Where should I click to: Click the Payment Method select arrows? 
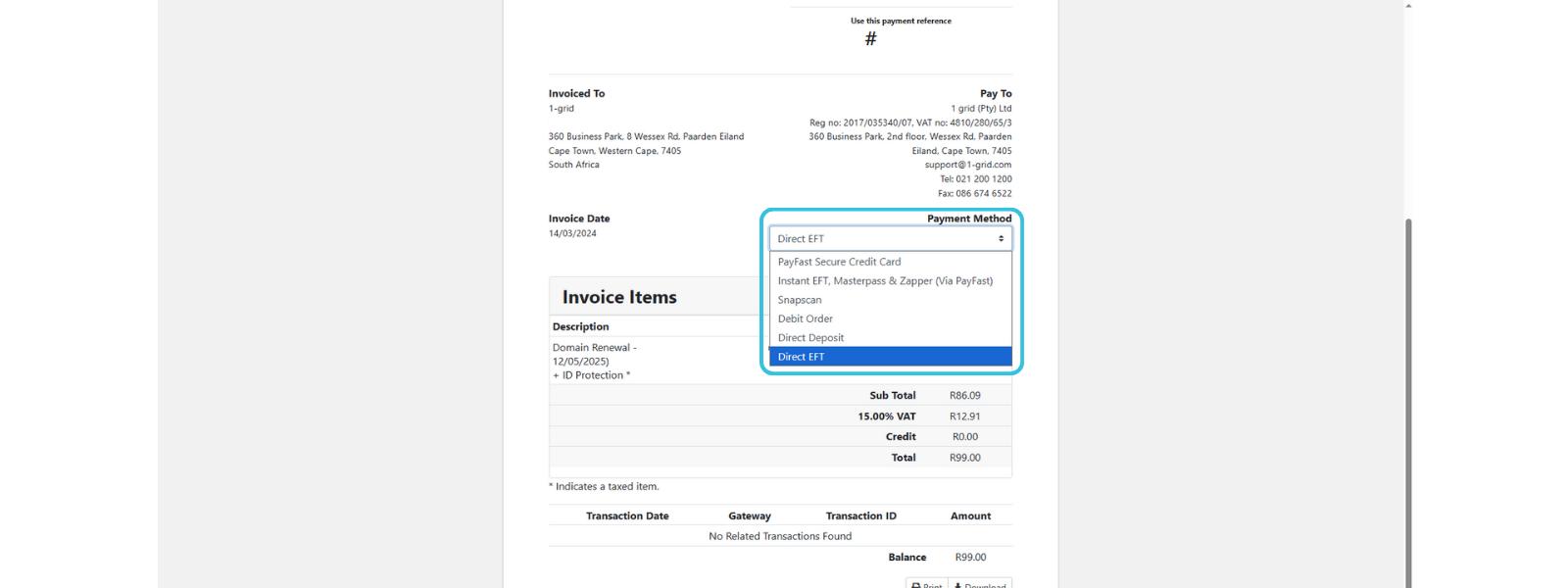[1001, 239]
